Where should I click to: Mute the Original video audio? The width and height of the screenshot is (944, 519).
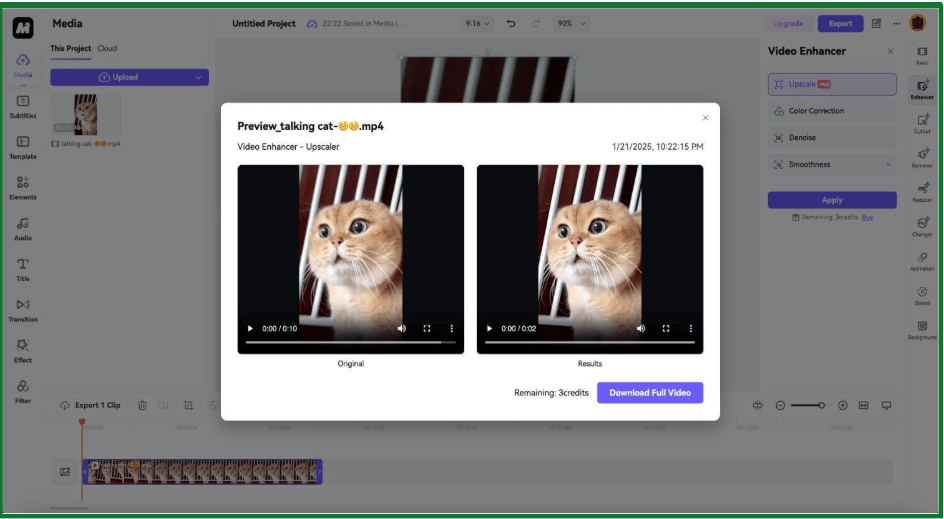402,328
